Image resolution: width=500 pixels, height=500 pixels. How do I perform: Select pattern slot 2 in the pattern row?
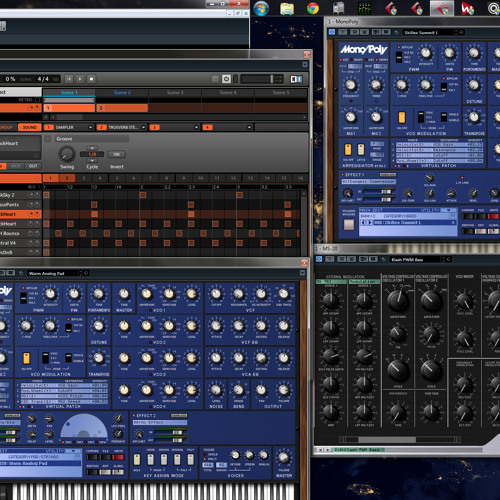click(x=67, y=178)
